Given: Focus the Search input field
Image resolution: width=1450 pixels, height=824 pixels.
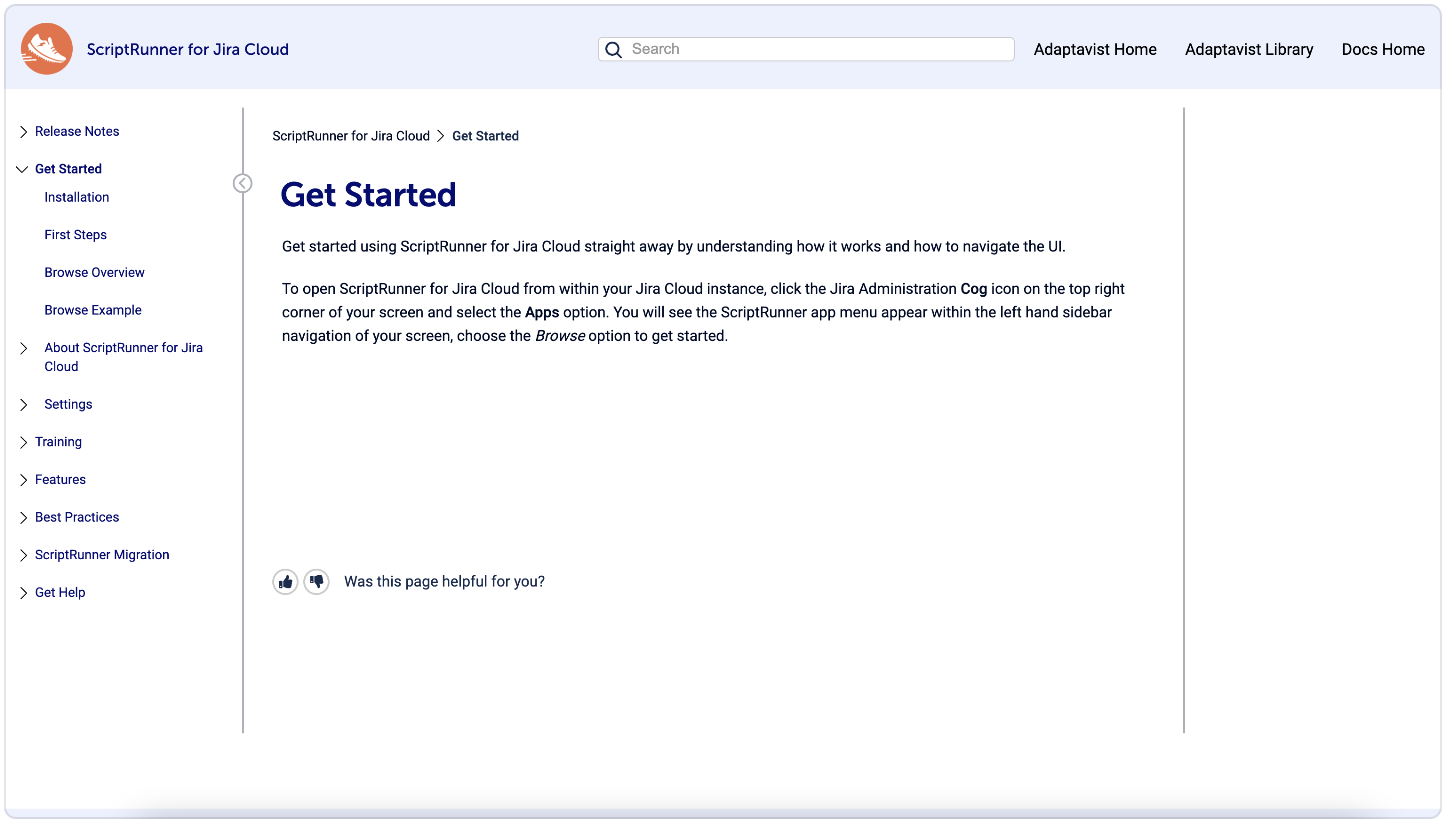Looking at the screenshot, I should 806,49.
